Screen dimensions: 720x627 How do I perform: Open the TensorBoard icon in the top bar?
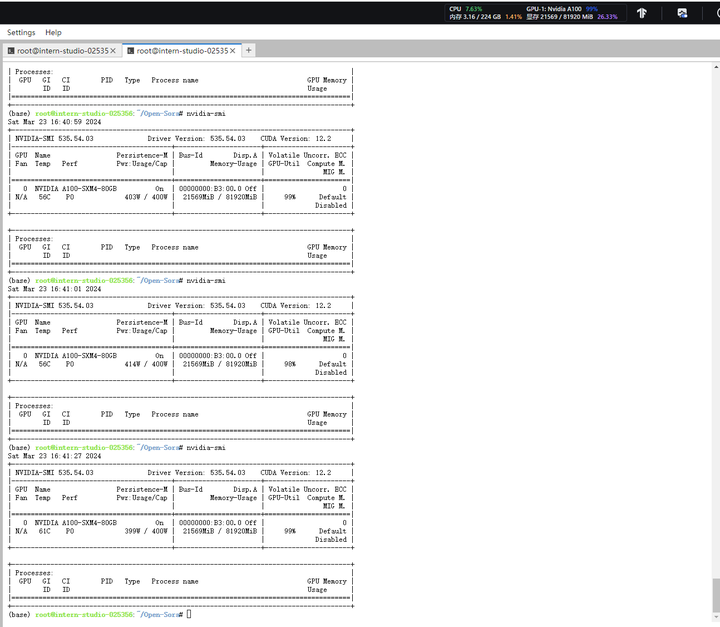tap(641, 13)
